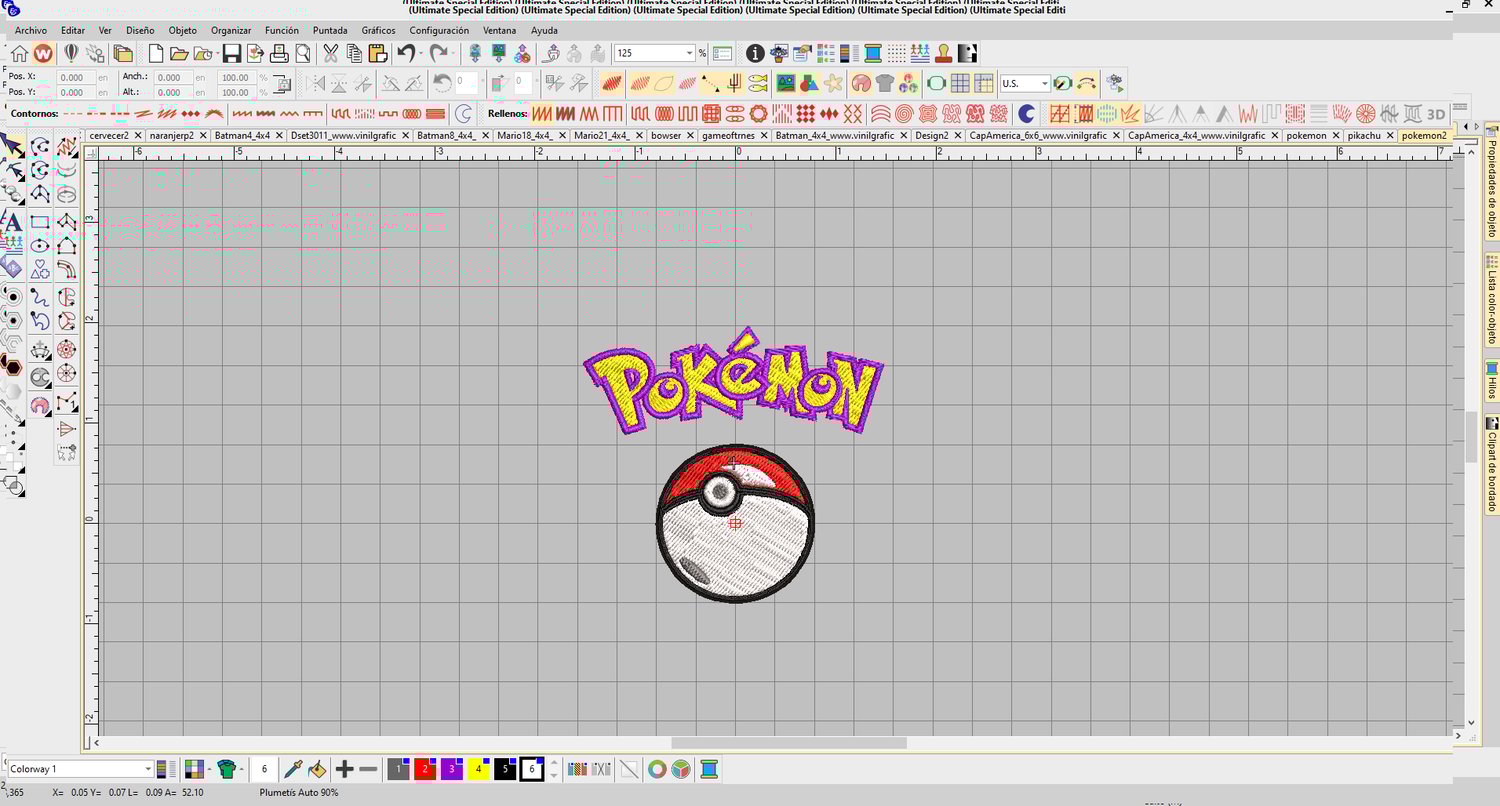1500x806 pixels.
Task: Select the arrow selection tool in toolbox
Action: click(x=12, y=146)
